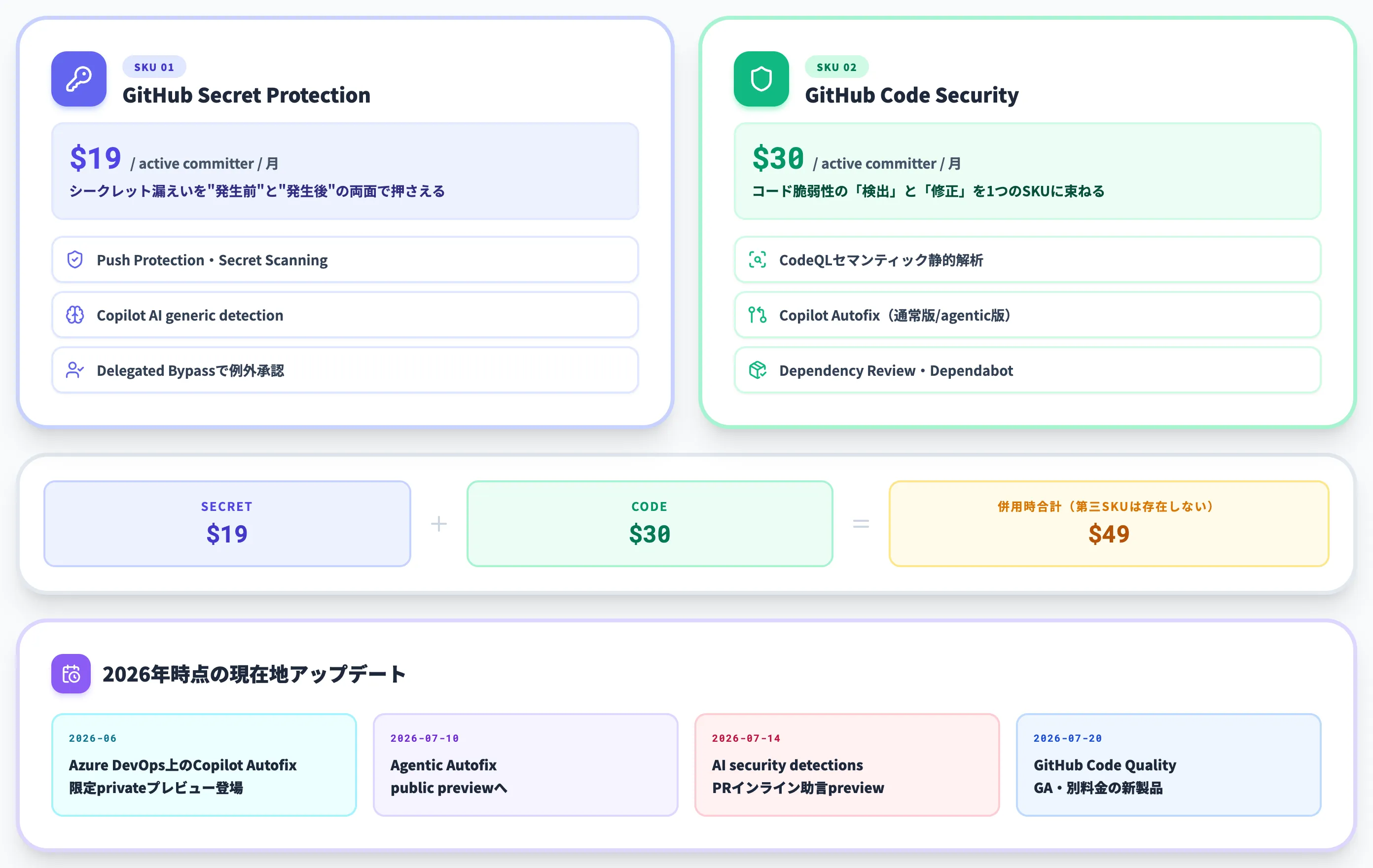Select the tagline starting with シークレット漏えいを

click(x=257, y=191)
